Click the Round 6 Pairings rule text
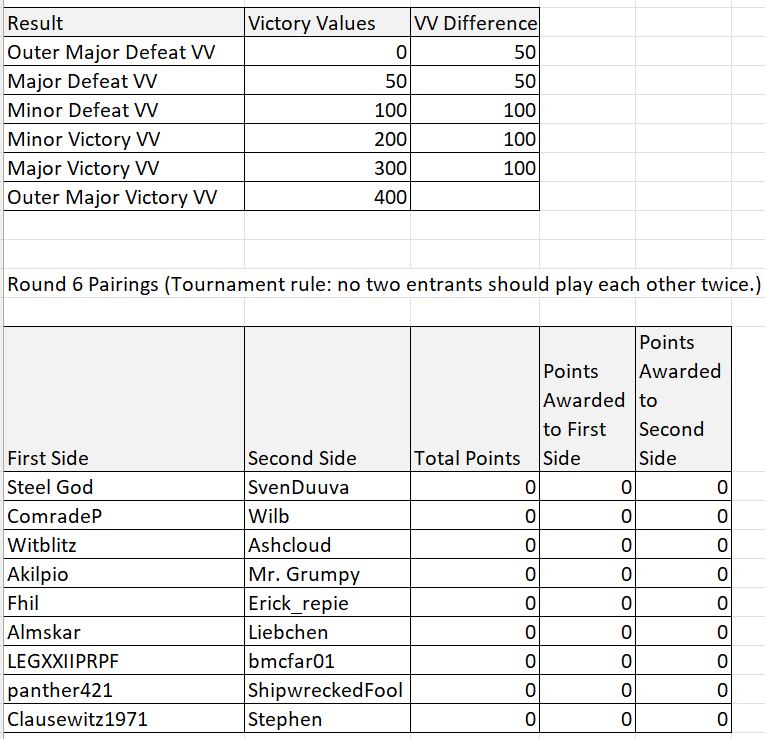The width and height of the screenshot is (765, 739). click(384, 284)
